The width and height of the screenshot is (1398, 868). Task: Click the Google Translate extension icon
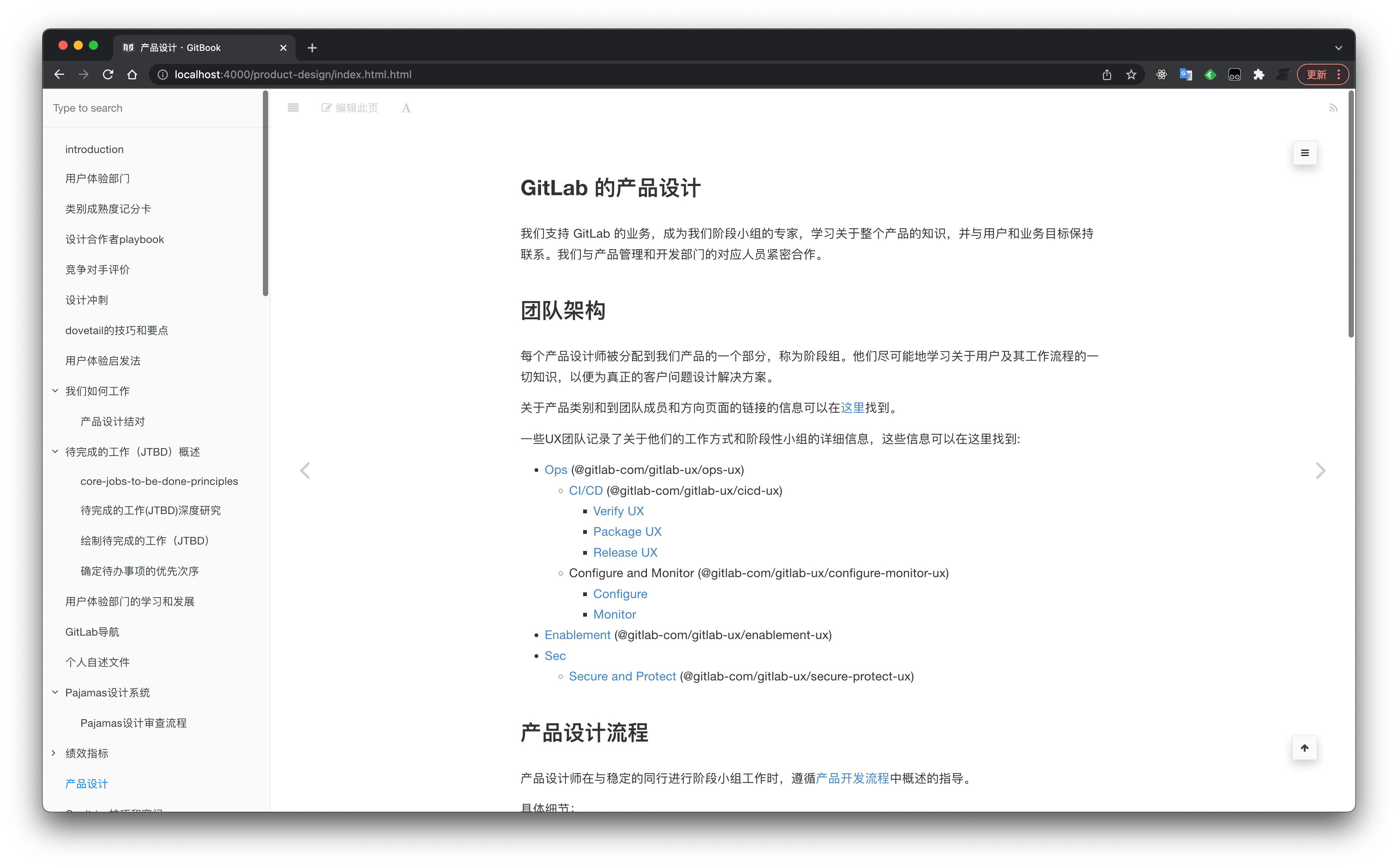tap(1185, 74)
